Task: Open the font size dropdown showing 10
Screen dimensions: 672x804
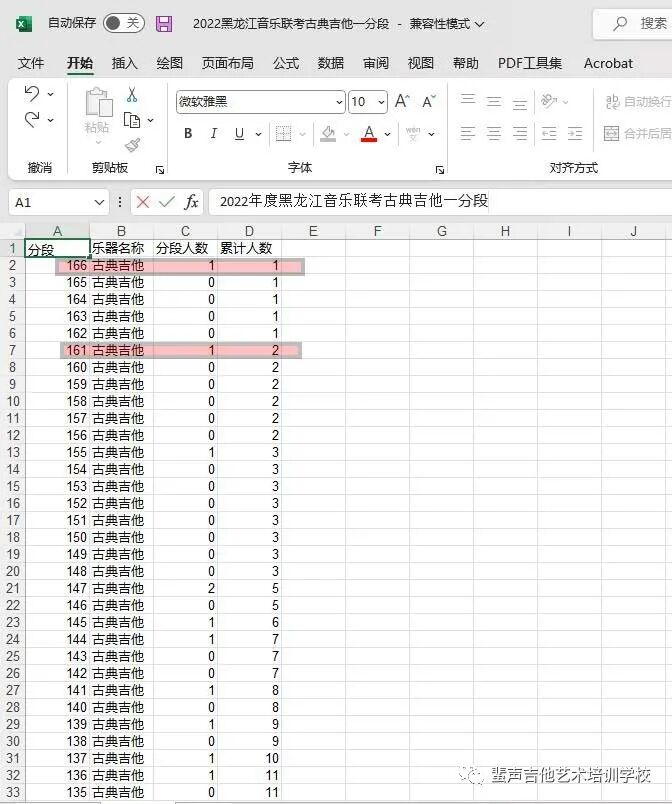Action: 381,102
